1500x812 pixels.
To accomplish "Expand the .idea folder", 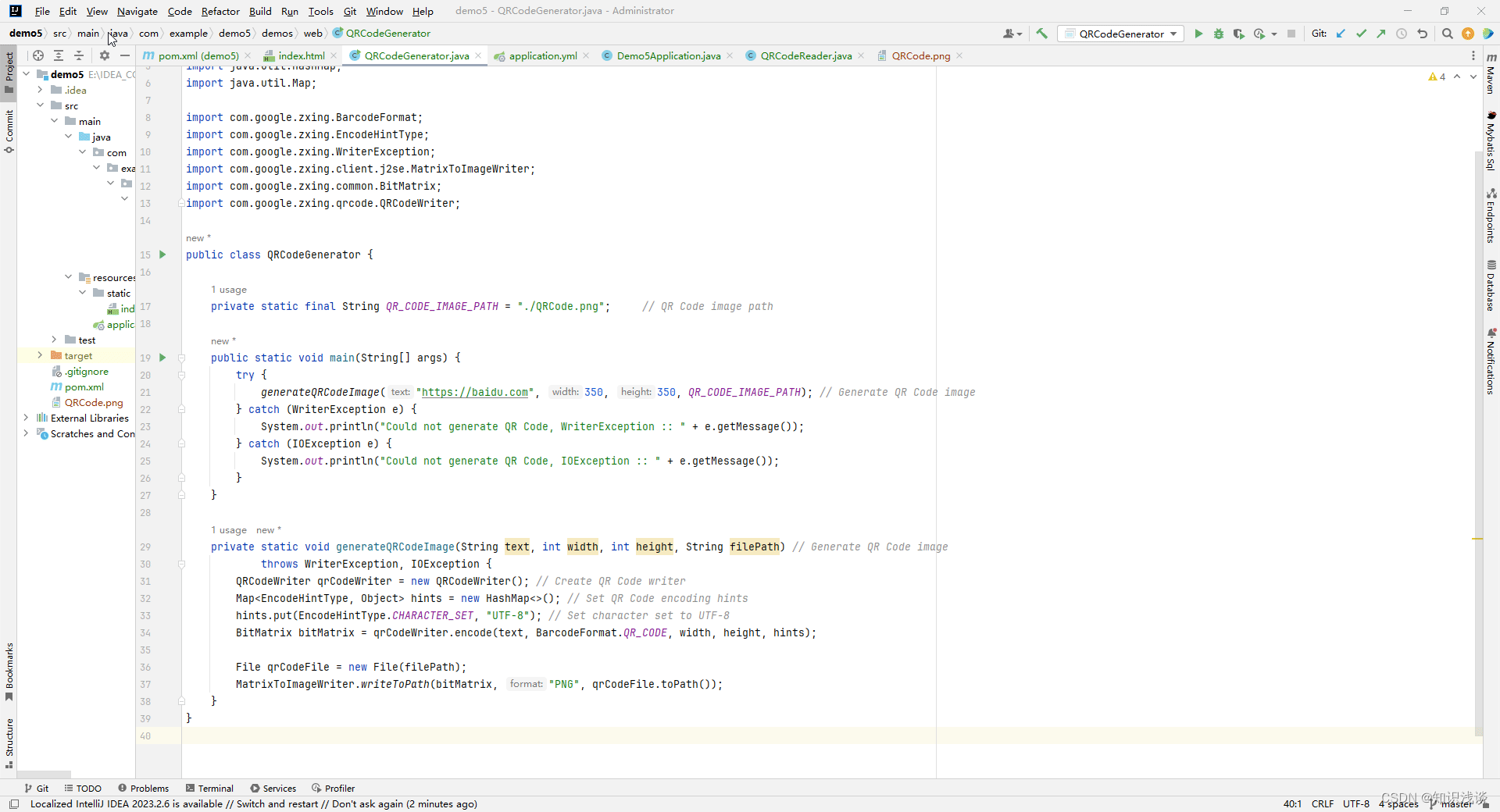I will point(40,90).
